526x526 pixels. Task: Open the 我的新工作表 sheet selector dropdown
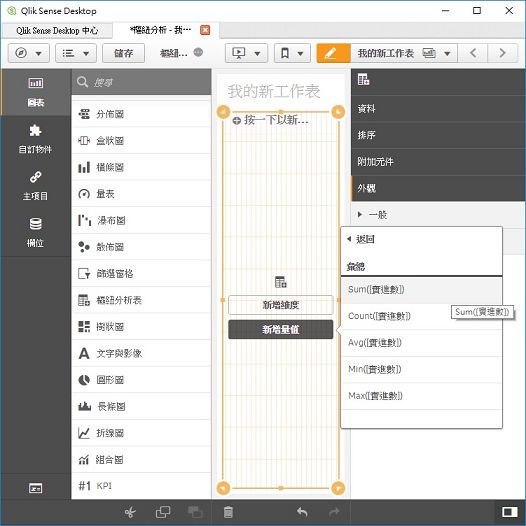point(404,53)
